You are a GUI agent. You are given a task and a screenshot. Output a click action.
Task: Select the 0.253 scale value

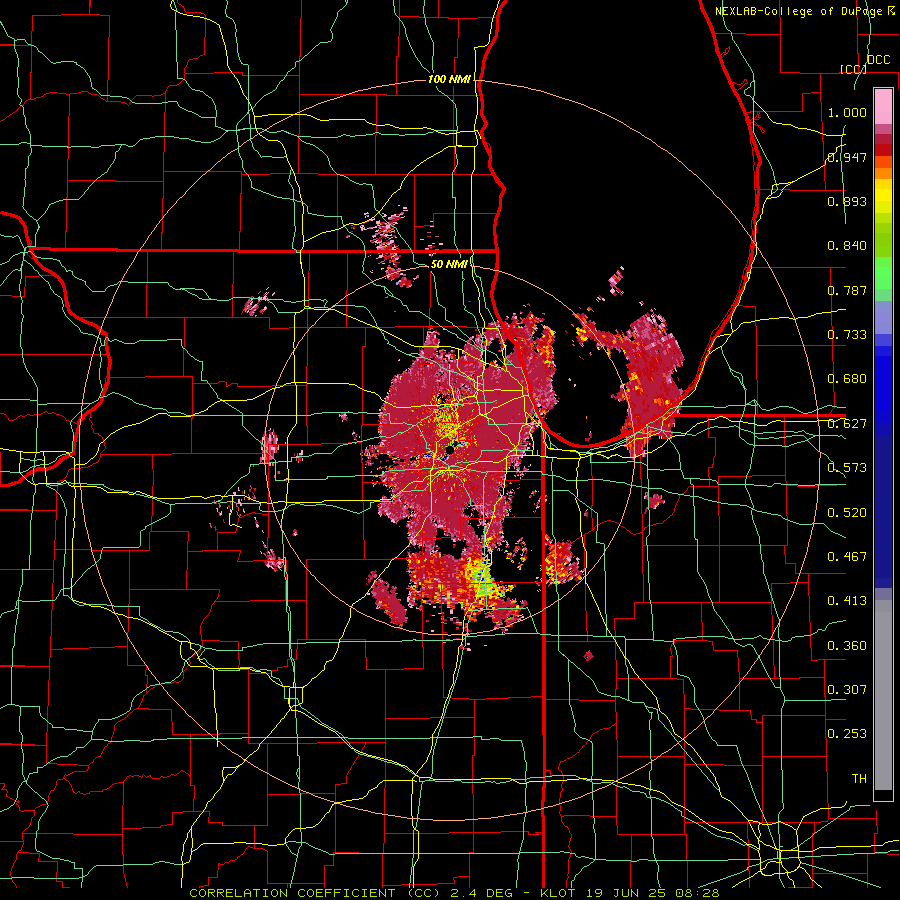[847, 734]
